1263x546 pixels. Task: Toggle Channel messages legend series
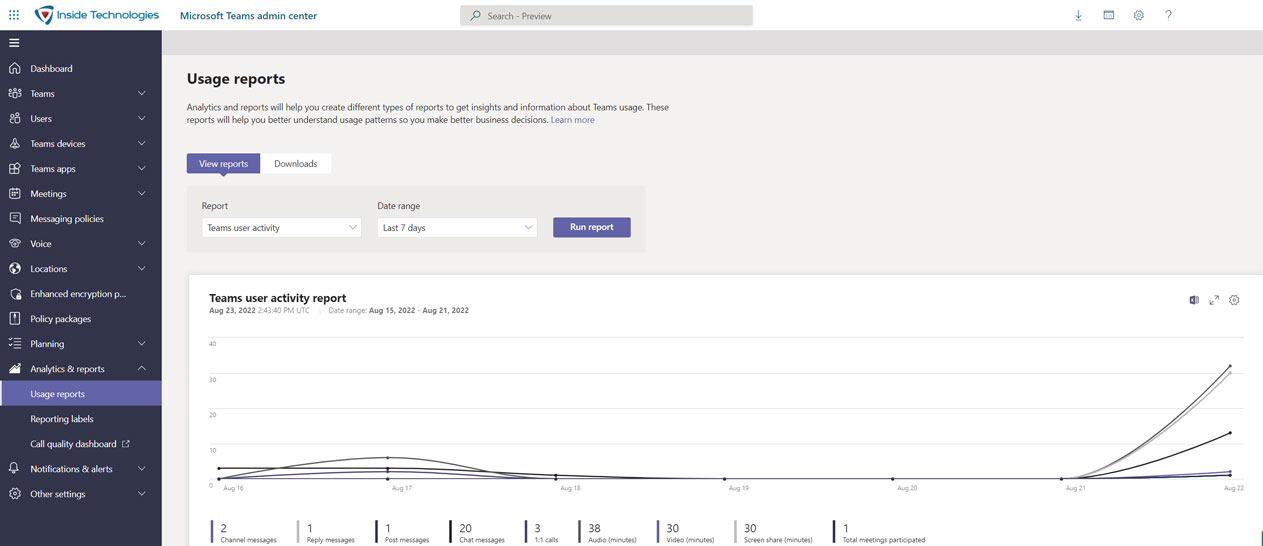click(244, 532)
